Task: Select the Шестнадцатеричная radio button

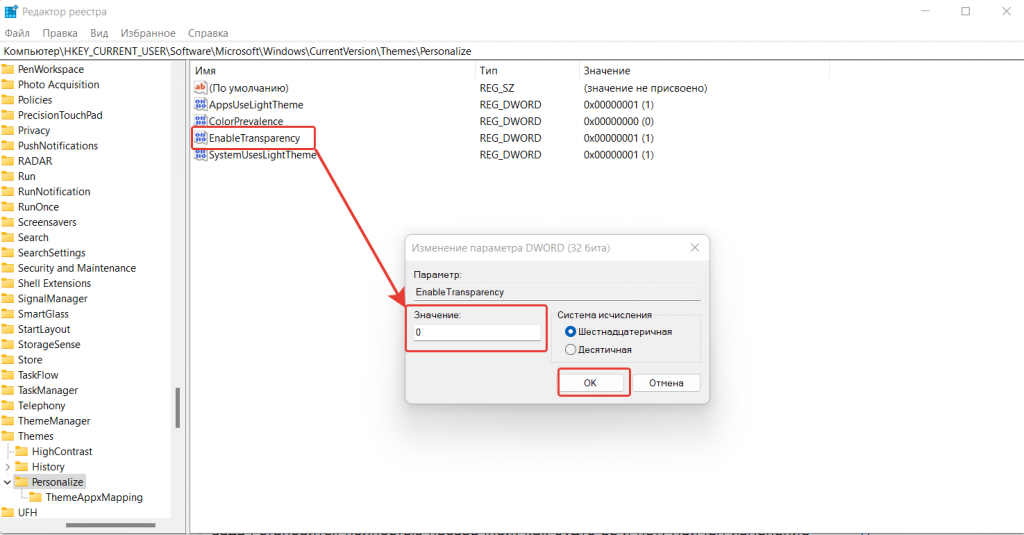Action: 571,332
